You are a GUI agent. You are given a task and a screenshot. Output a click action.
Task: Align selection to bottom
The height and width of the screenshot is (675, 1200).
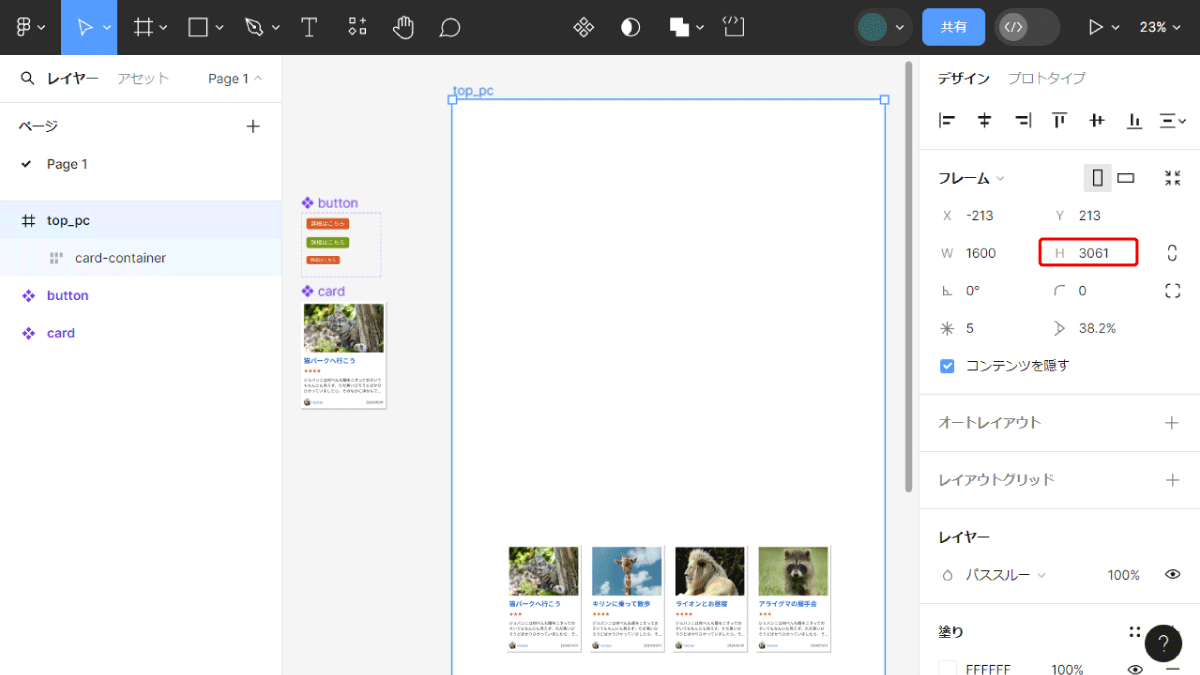click(x=1134, y=121)
